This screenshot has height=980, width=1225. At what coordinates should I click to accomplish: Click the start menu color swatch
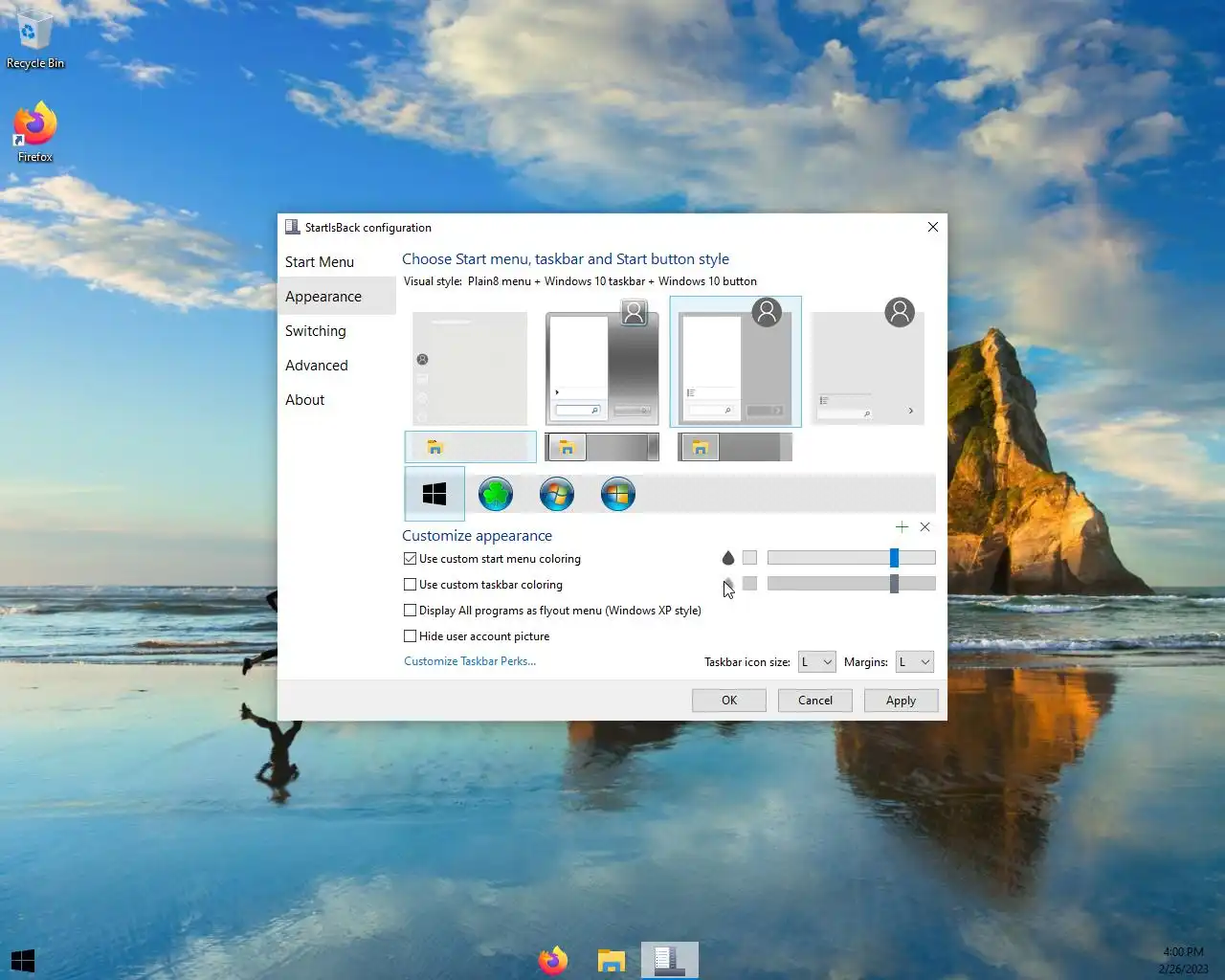pyautogui.click(x=749, y=558)
